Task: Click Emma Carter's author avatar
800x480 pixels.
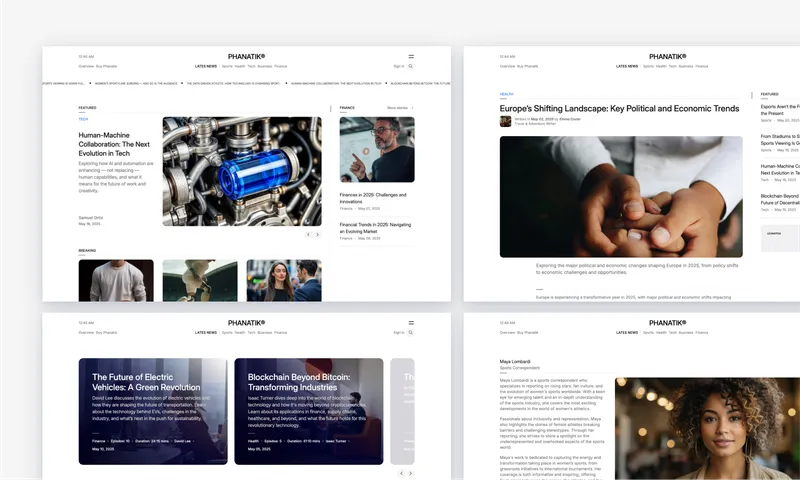Action: (x=506, y=121)
